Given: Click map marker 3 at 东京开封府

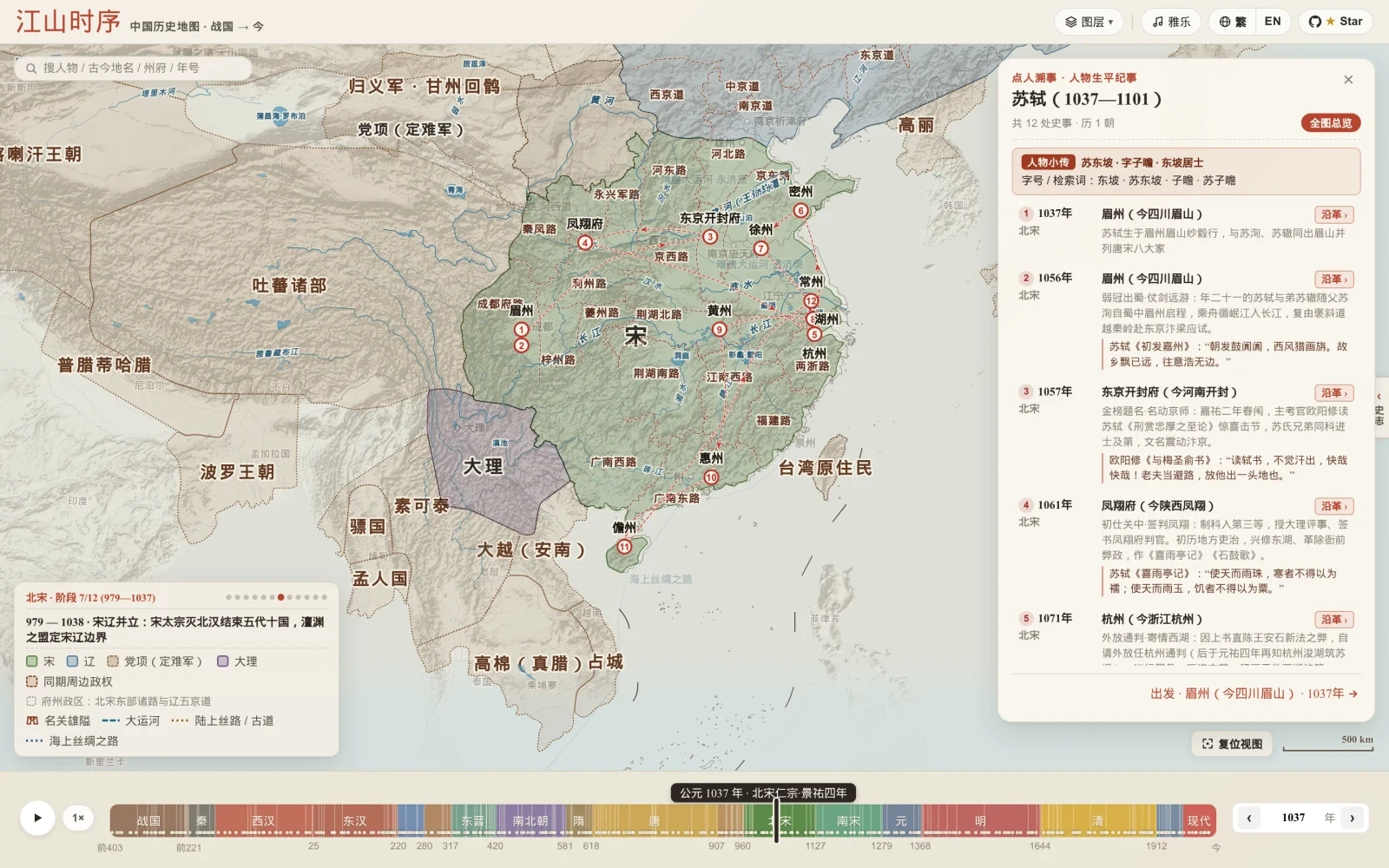Looking at the screenshot, I should coord(710,237).
